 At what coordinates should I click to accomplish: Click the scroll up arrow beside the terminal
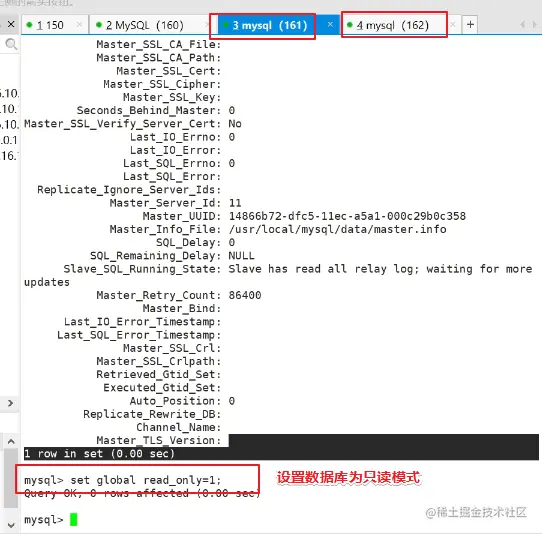[x=11, y=441]
